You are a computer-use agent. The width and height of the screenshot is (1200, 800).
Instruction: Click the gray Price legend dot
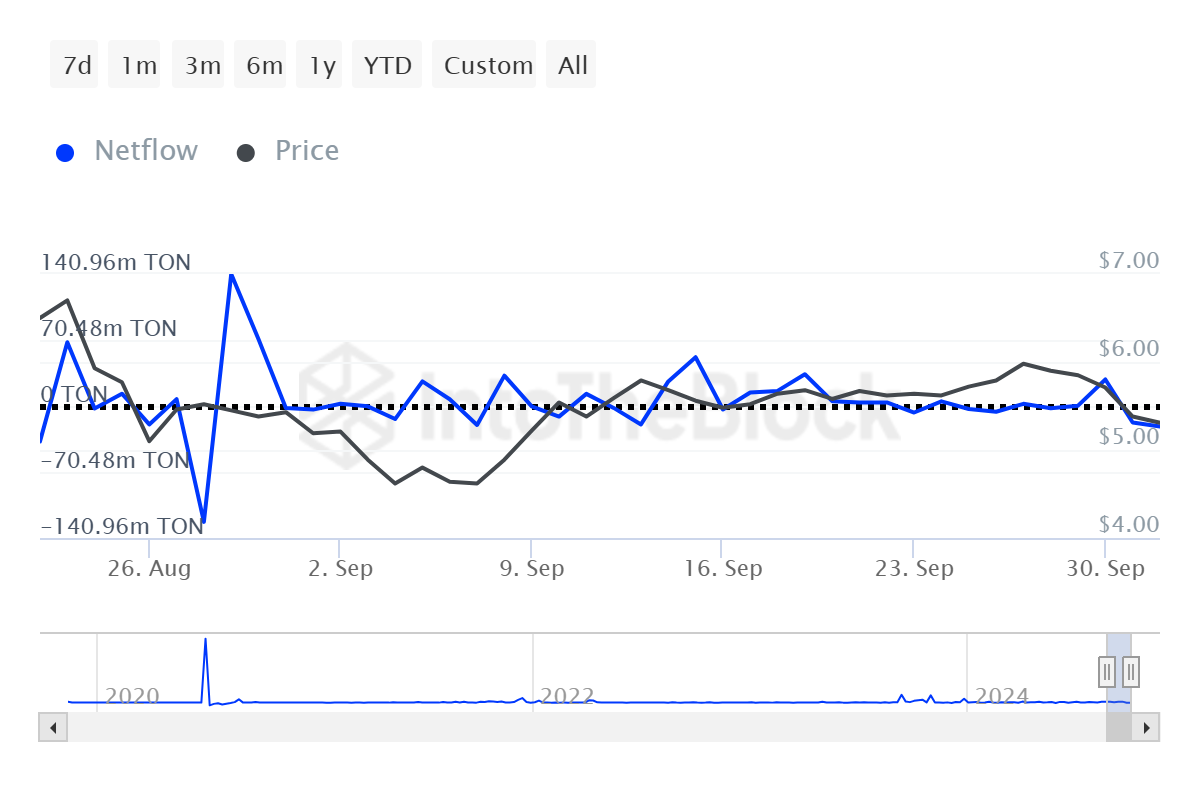[246, 153]
